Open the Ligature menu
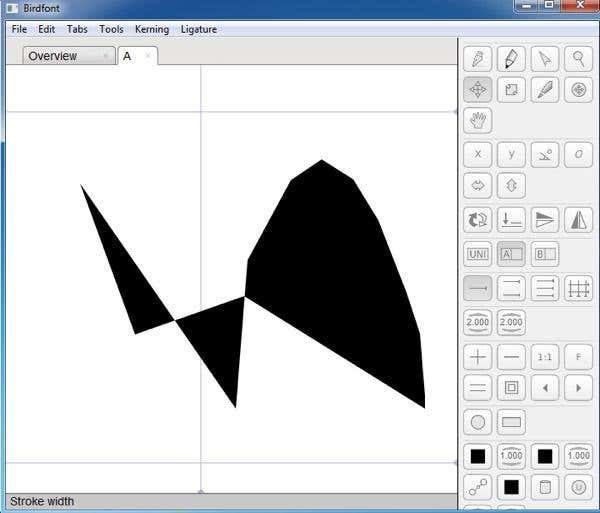This screenshot has width=600, height=513. click(x=198, y=29)
